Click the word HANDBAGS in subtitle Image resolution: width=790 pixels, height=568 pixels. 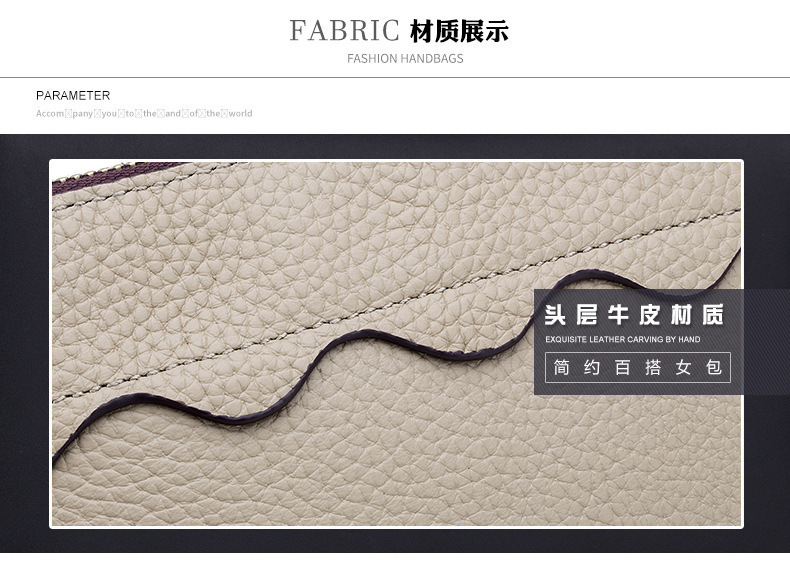tap(432, 59)
